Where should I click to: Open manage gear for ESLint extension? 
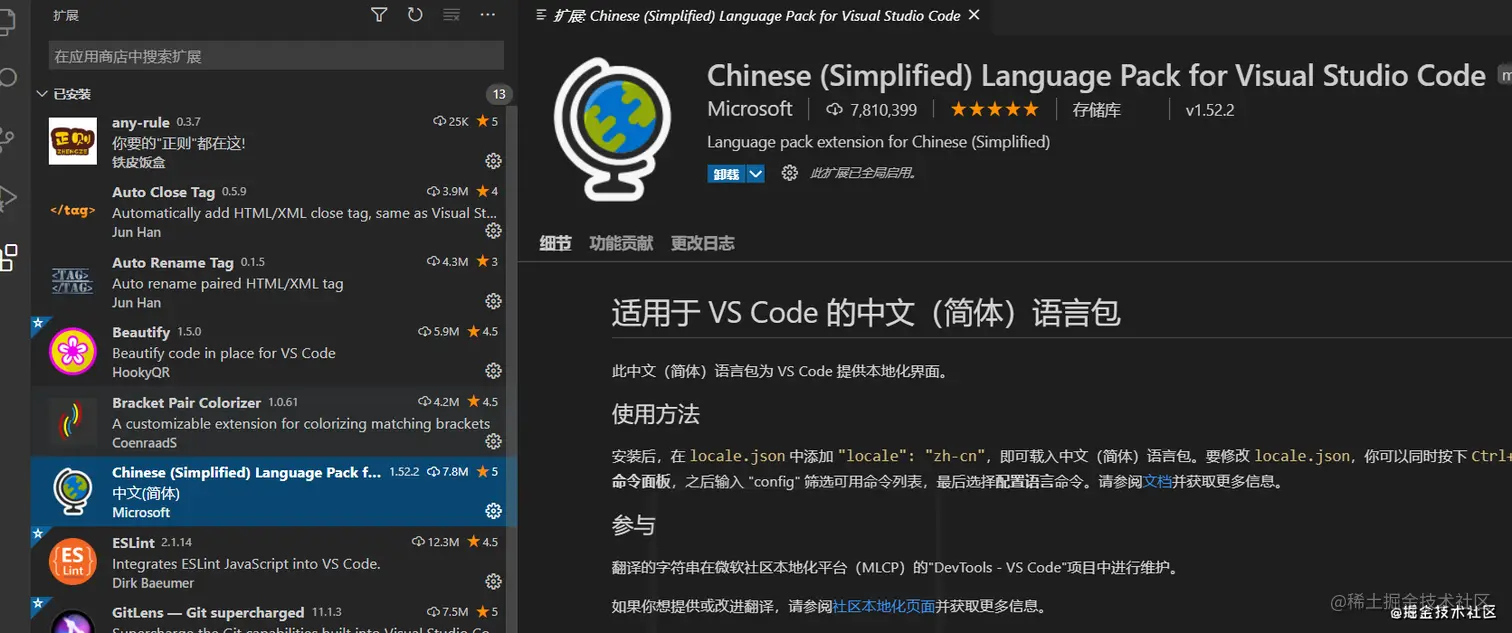493,581
